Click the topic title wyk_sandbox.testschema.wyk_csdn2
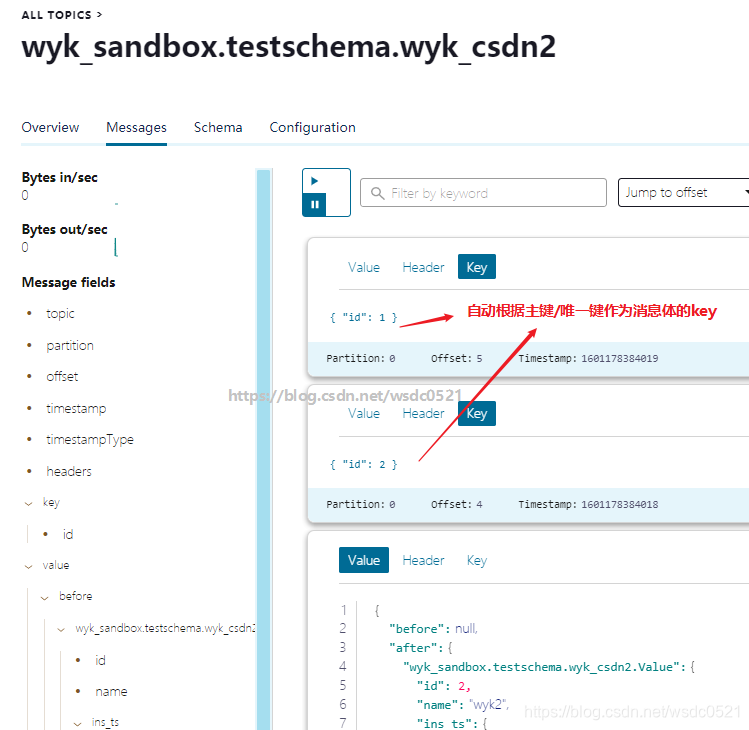The width and height of the screenshot is (749, 730). pos(289,48)
